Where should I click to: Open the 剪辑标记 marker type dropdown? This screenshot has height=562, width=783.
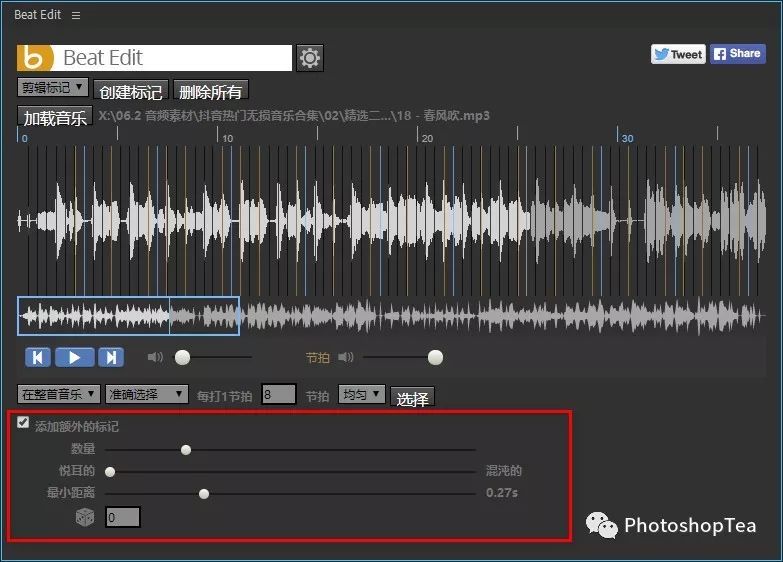[x=52, y=87]
